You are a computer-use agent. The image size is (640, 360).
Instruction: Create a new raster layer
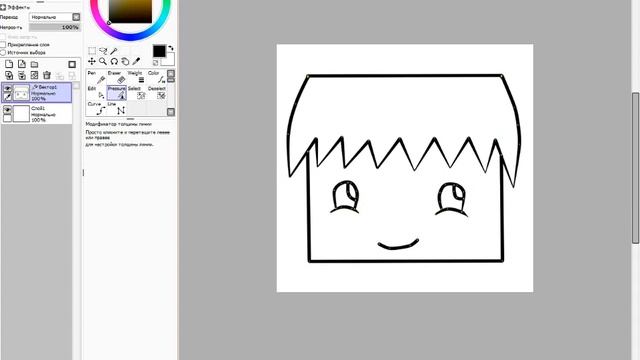[x=9, y=64]
